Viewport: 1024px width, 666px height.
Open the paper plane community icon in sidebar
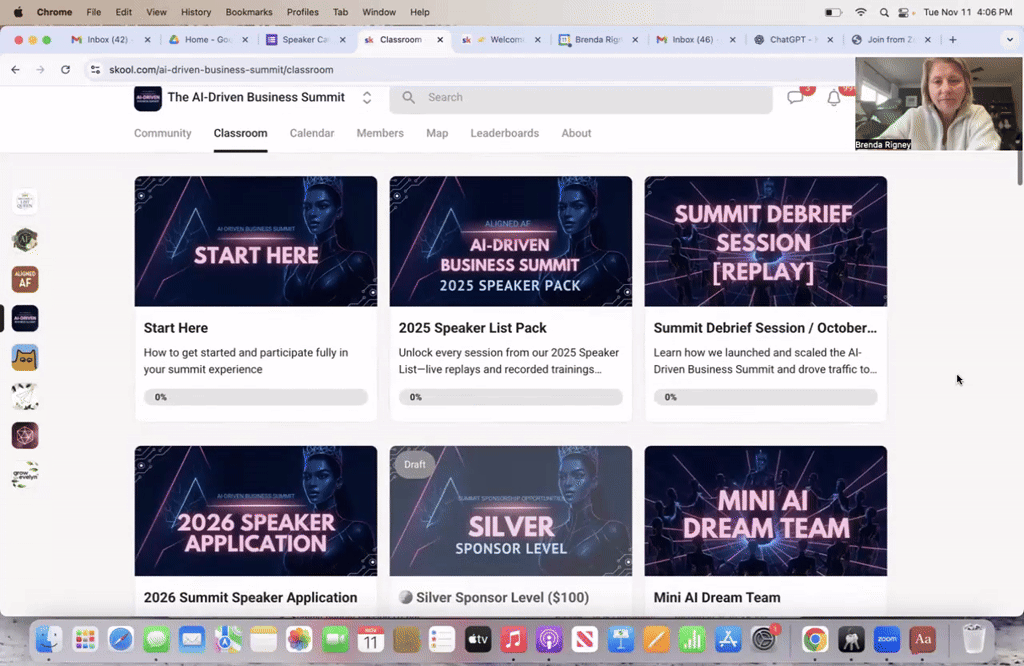point(24,396)
